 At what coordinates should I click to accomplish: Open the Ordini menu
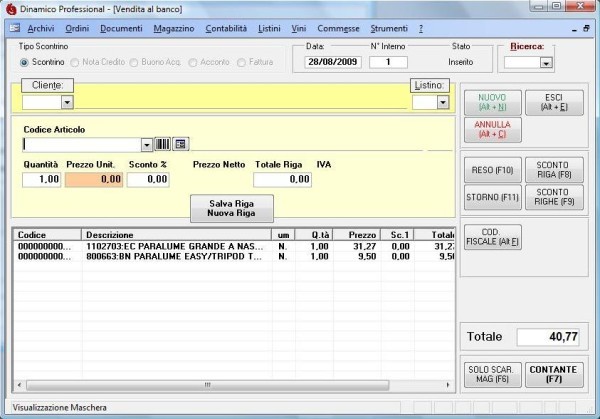[77, 29]
